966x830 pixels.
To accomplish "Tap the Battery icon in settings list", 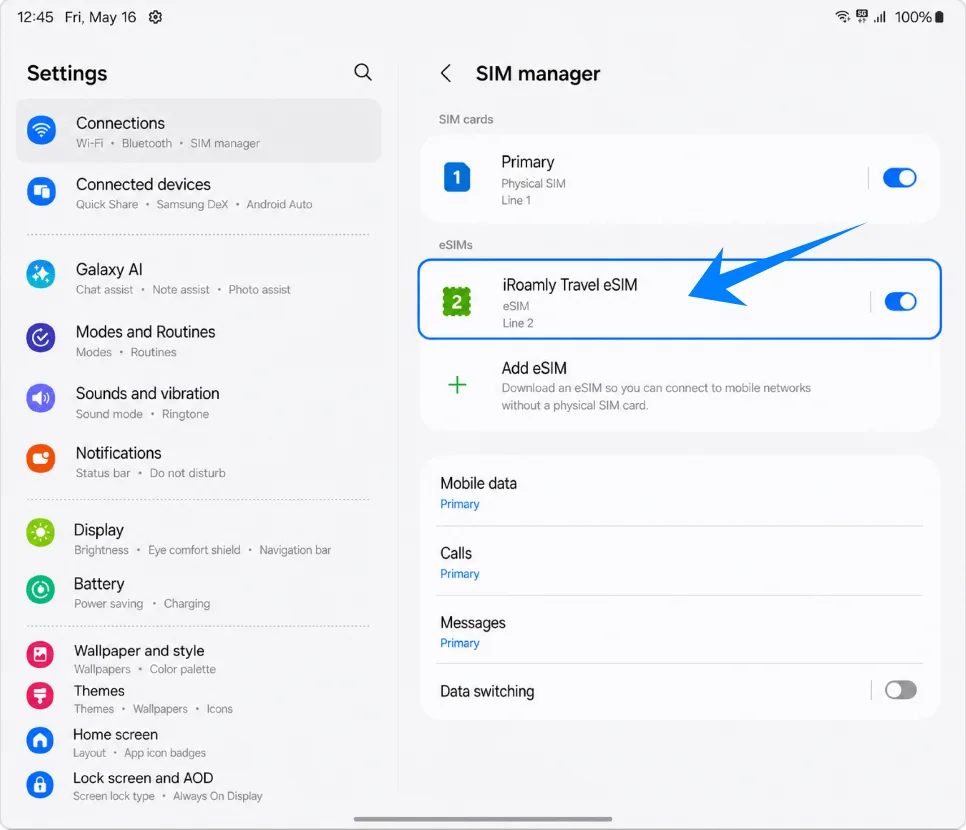I will 41,590.
